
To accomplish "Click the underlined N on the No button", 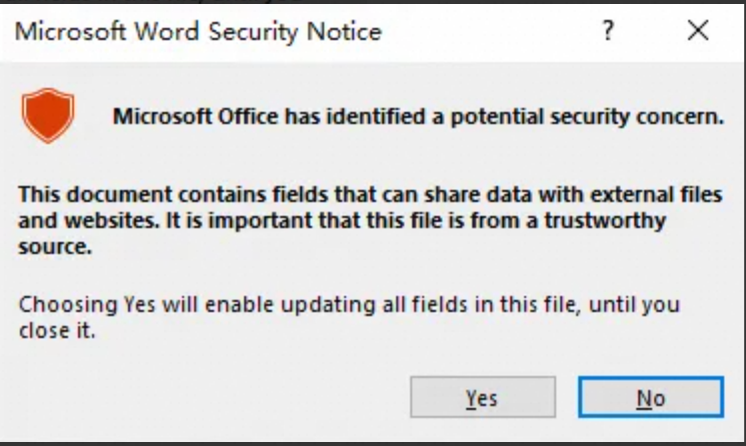I will pyautogui.click(x=643, y=398).
